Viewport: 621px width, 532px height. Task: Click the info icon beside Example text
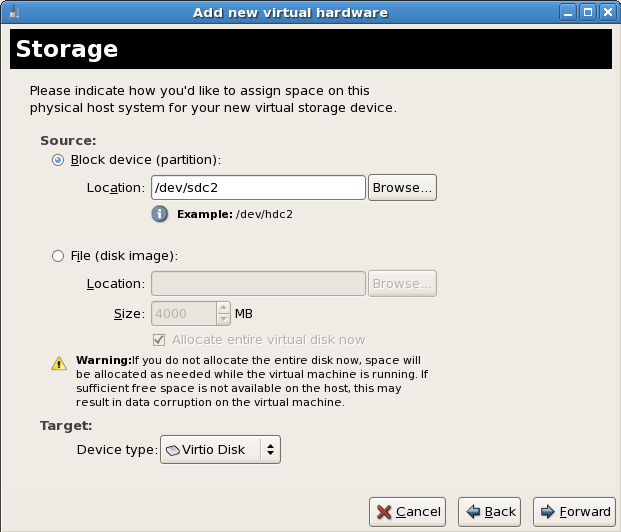(x=159, y=214)
